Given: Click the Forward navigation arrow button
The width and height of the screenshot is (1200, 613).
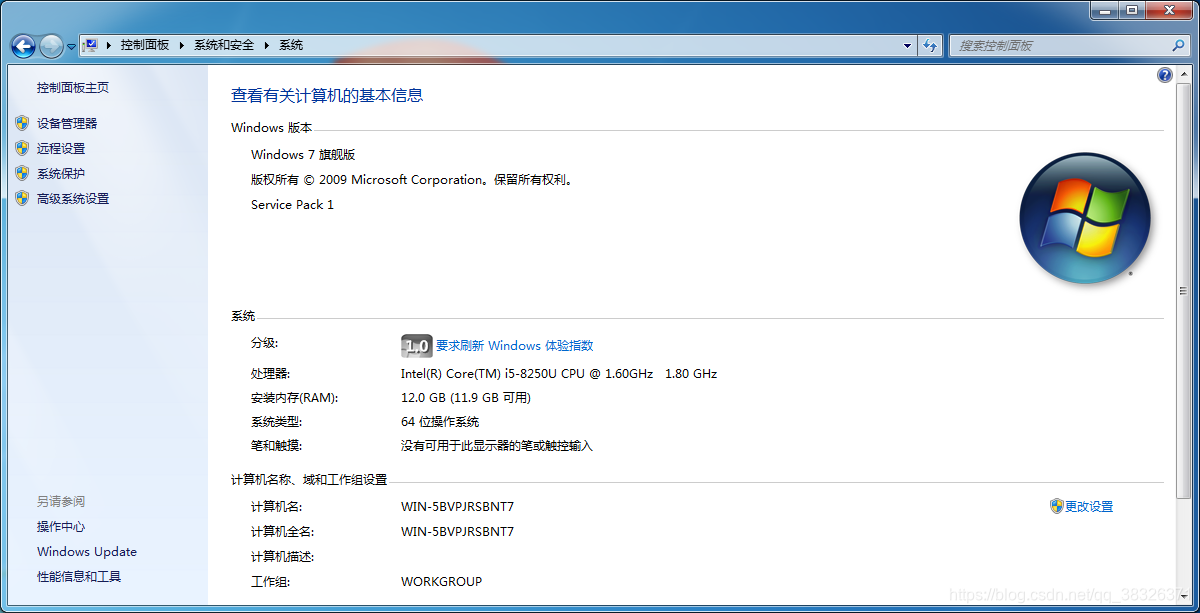Looking at the screenshot, I should [51, 46].
